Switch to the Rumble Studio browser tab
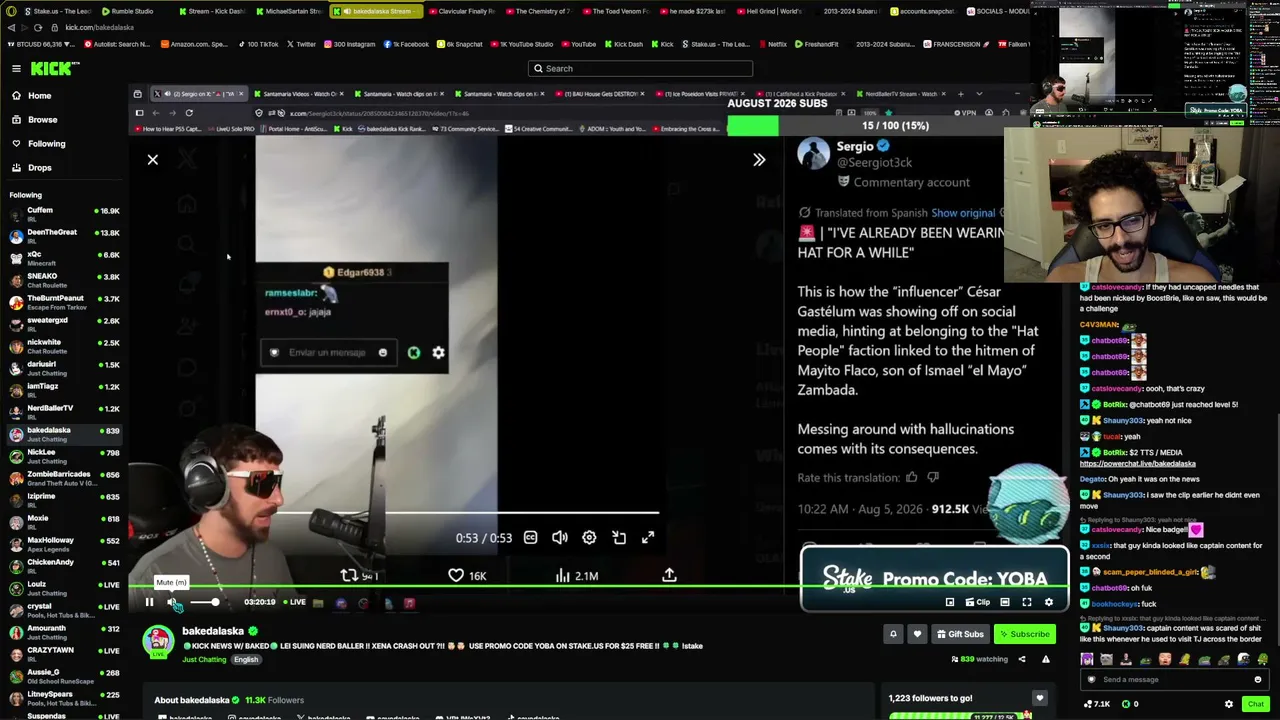The width and height of the screenshot is (1280, 720). click(130, 11)
